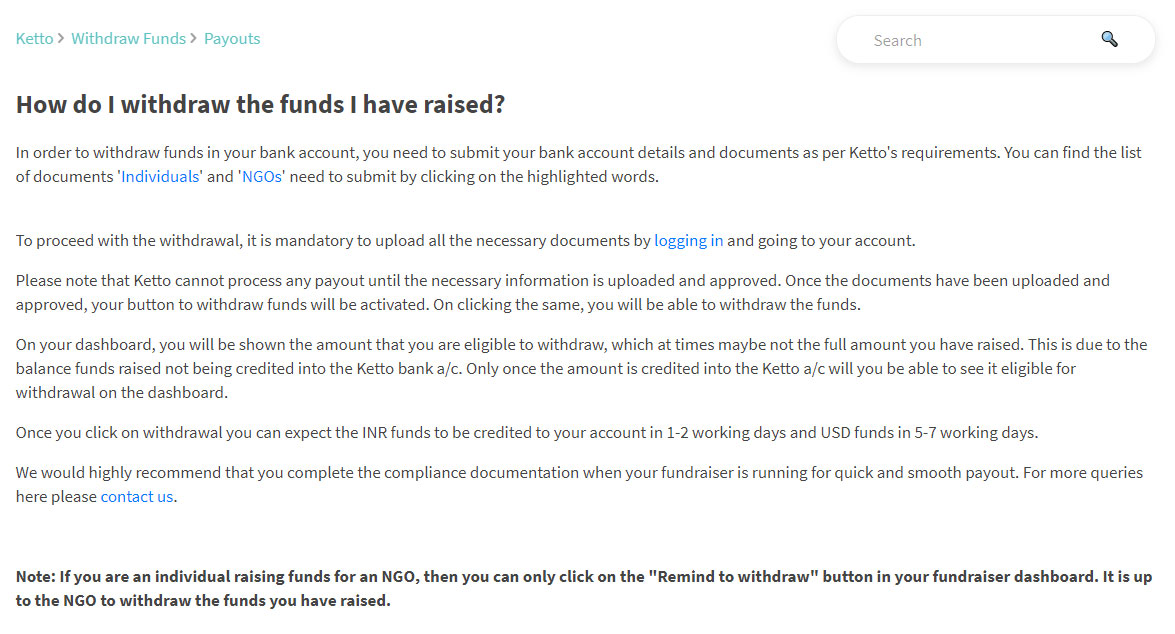Go to the Ketto breadcrumb home
1175x634 pixels.
(34, 38)
